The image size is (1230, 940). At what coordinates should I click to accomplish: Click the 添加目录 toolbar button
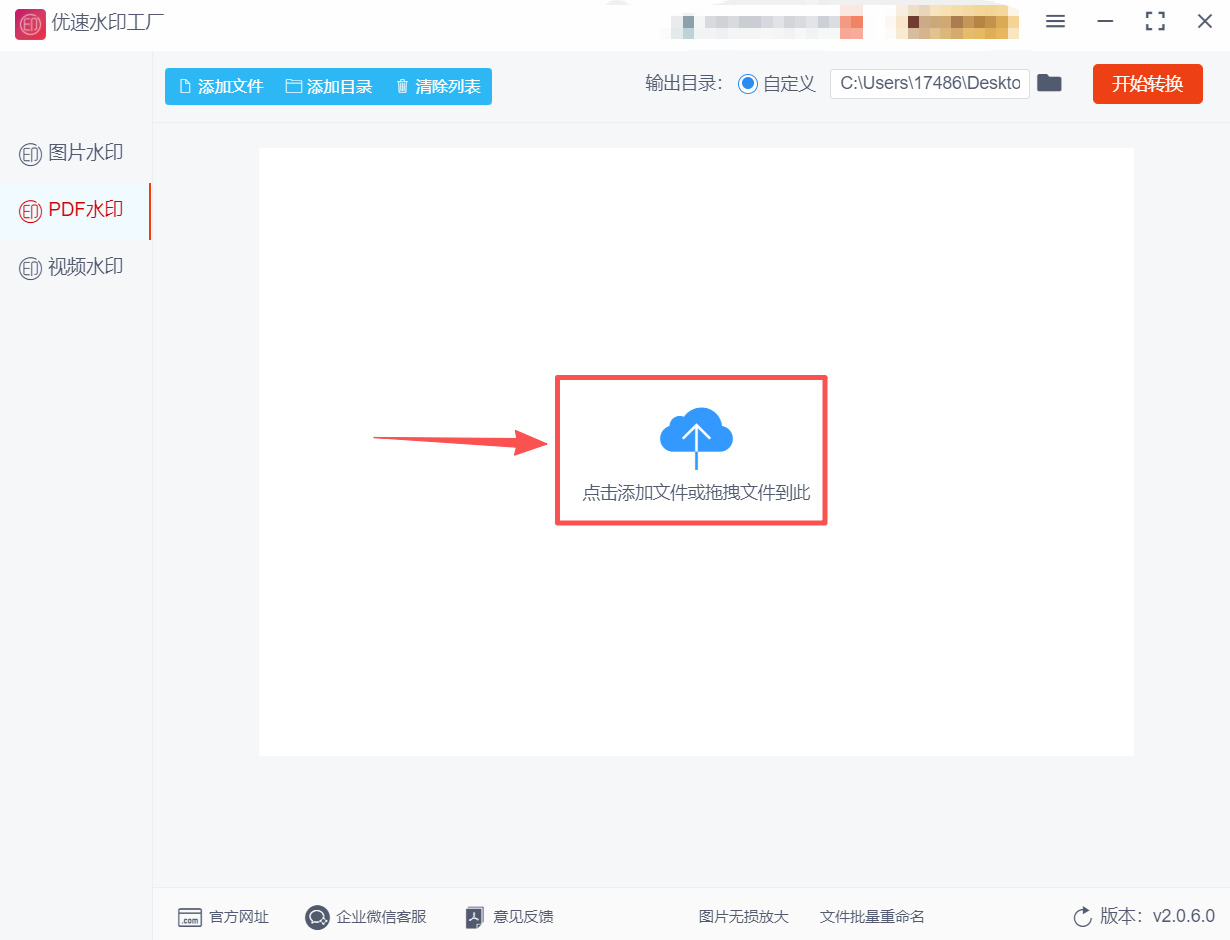[329, 86]
